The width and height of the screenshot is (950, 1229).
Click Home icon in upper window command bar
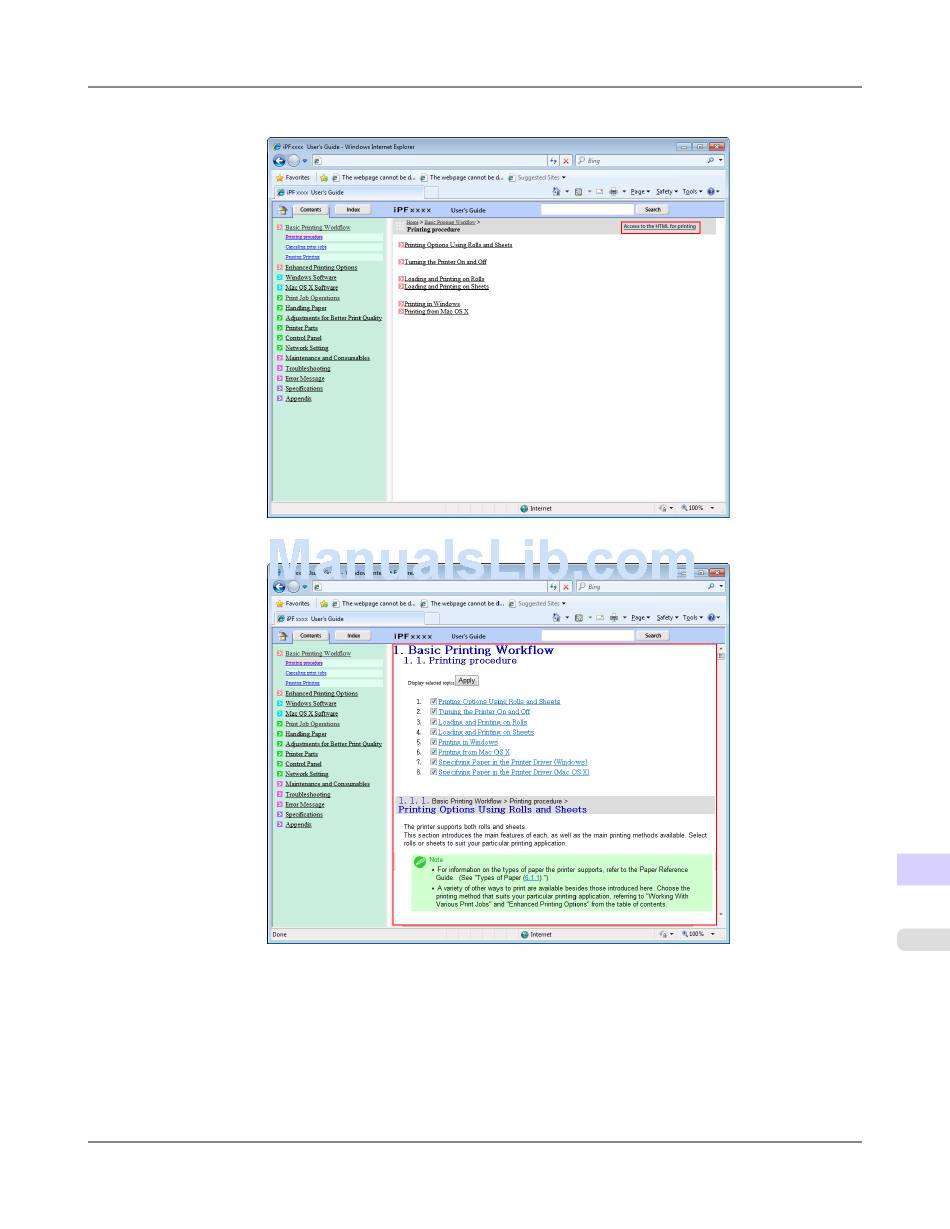click(556, 192)
